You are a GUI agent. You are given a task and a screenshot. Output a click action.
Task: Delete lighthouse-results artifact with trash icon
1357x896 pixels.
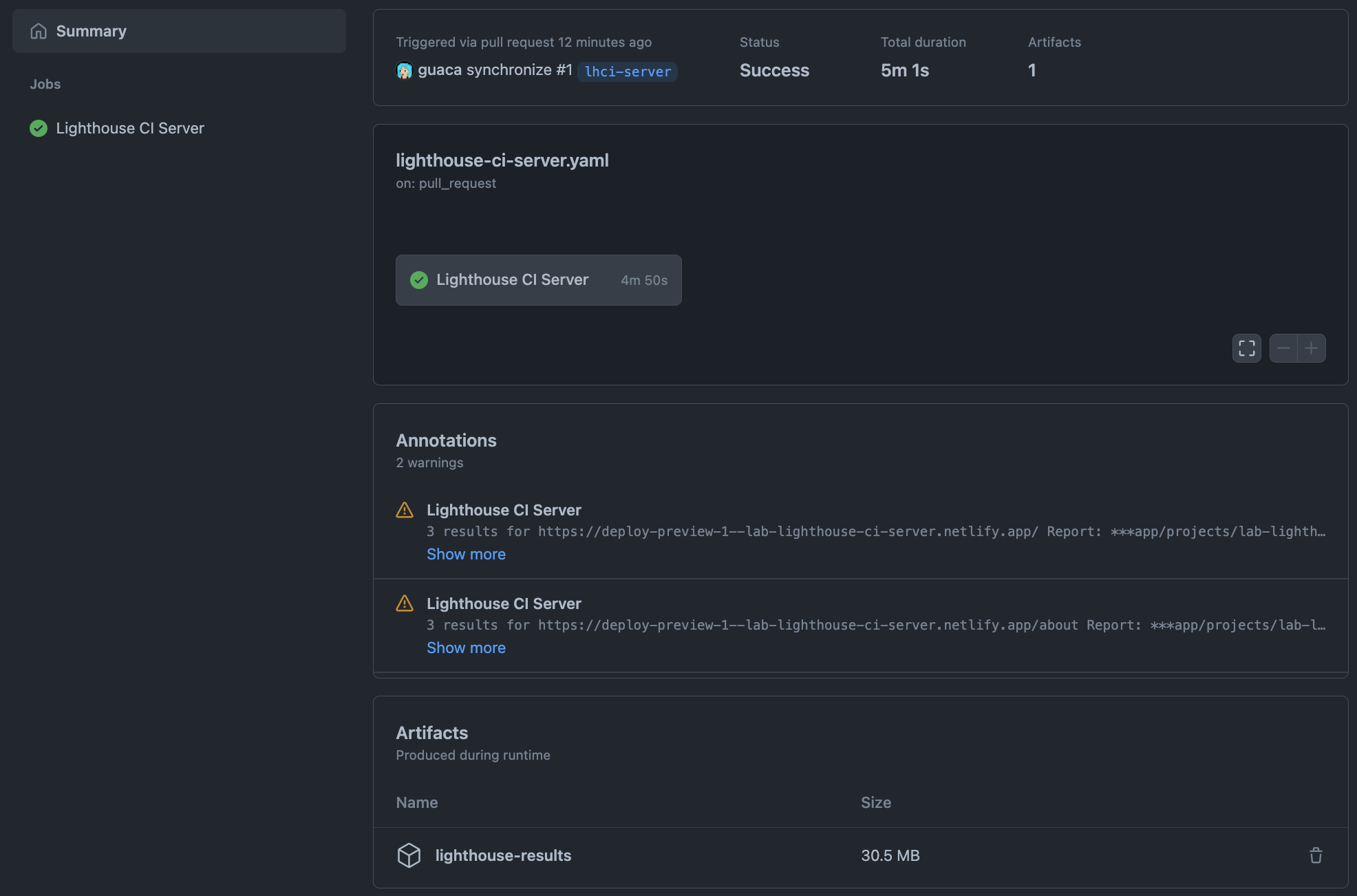point(1316,855)
